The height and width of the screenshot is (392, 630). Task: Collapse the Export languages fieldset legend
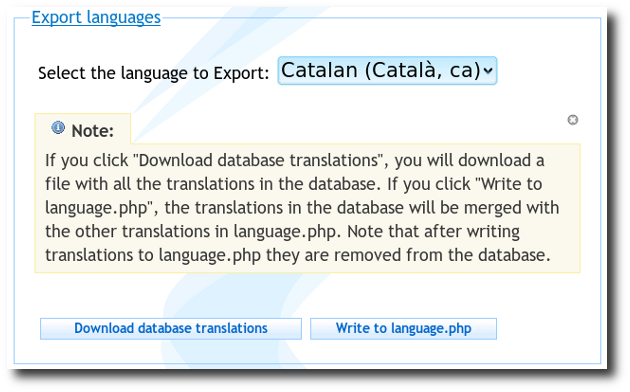click(96, 18)
